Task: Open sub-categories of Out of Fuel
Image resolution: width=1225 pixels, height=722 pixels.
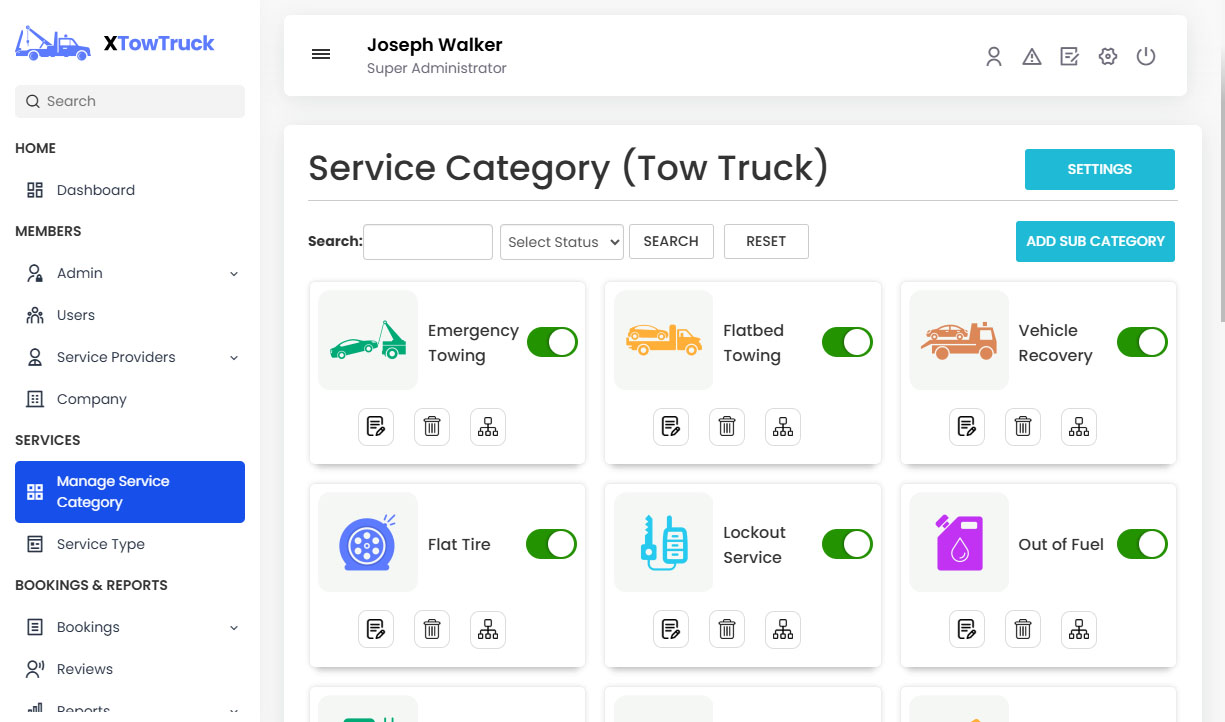Action: tap(1079, 629)
